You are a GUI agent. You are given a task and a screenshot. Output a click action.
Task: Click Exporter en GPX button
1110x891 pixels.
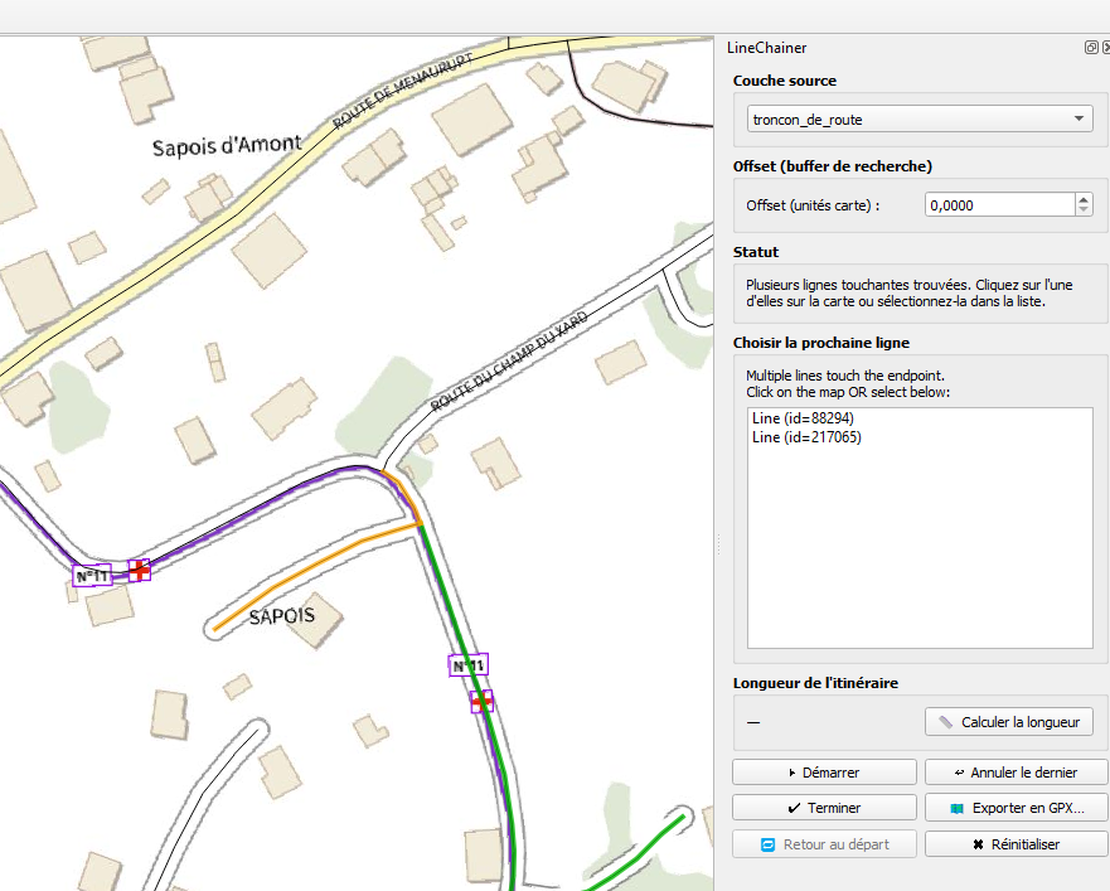click(1017, 807)
